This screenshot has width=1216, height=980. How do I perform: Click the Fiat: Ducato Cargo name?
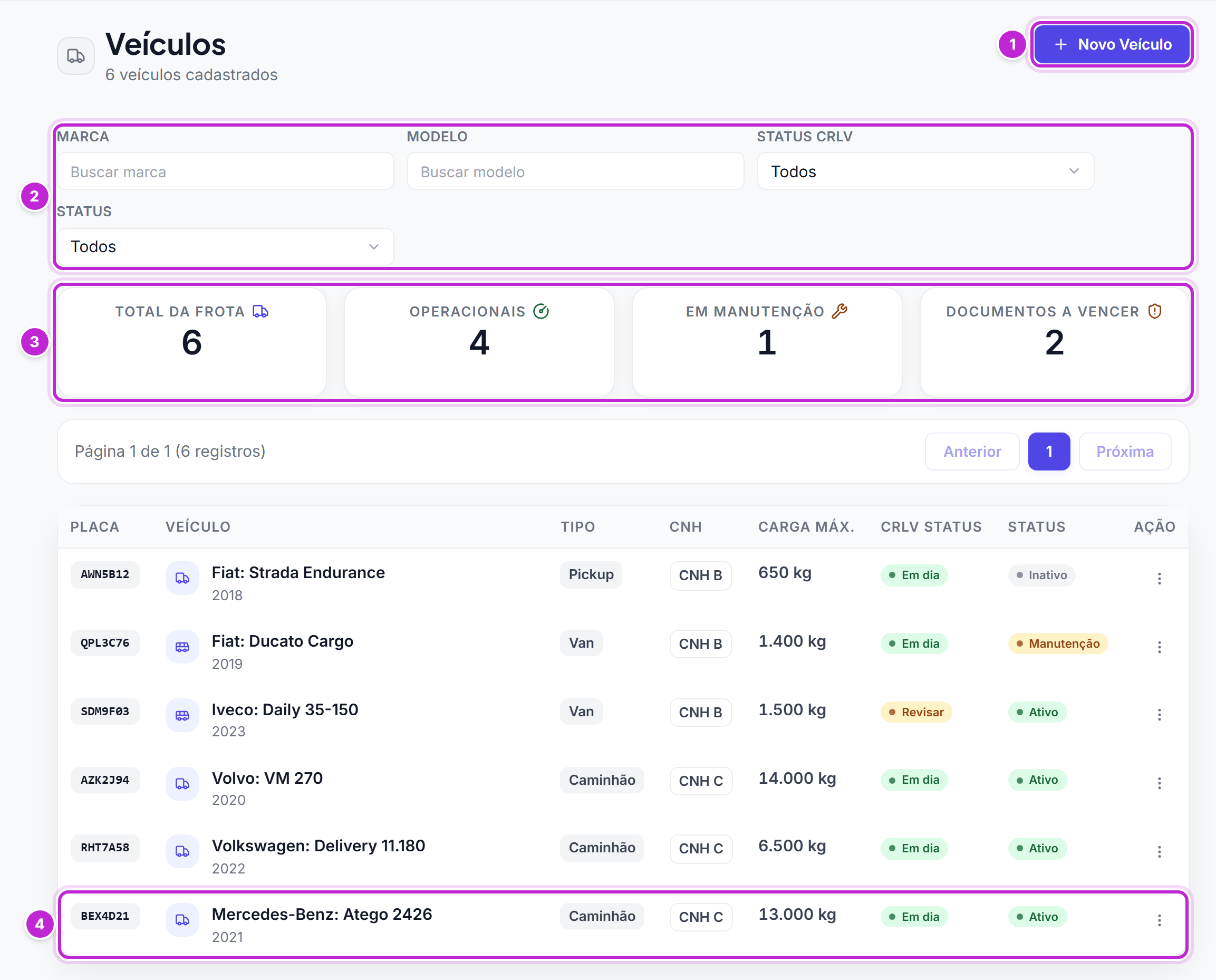(282, 641)
